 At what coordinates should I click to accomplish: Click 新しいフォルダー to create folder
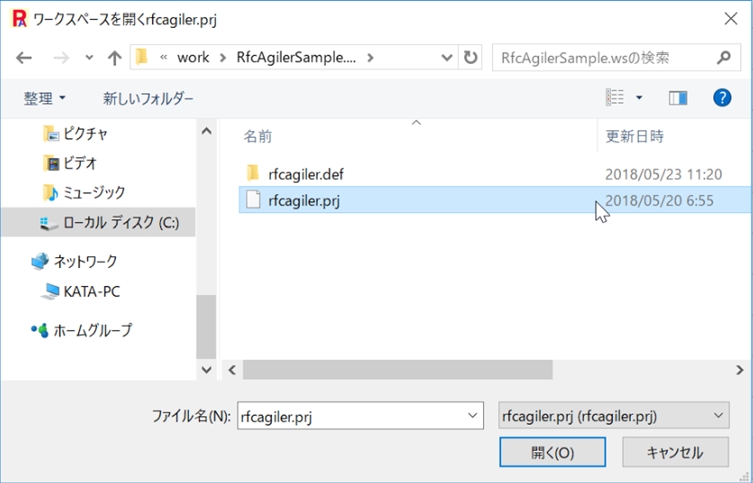click(x=148, y=98)
